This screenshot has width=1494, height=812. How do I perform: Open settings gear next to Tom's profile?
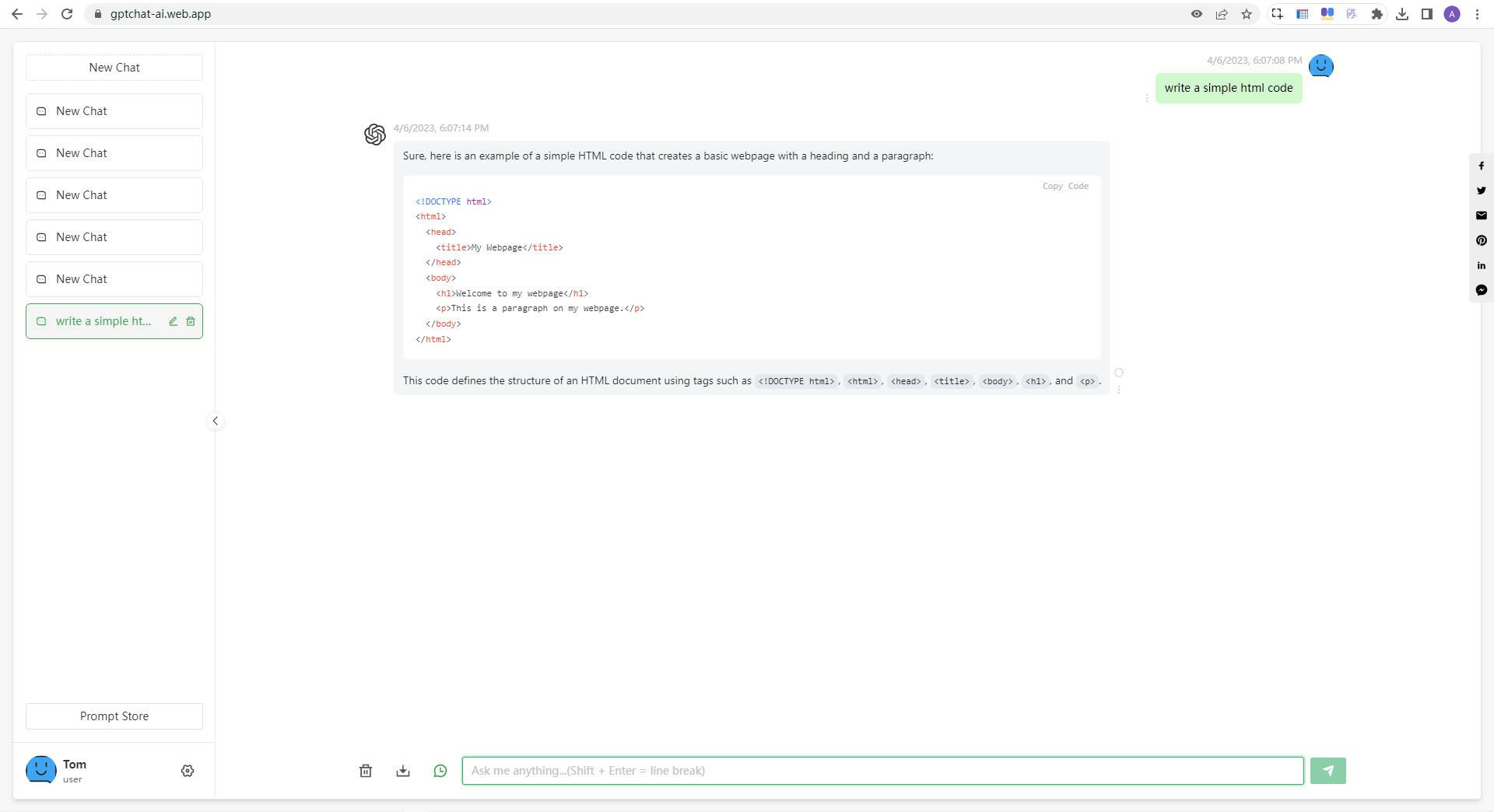(188, 771)
